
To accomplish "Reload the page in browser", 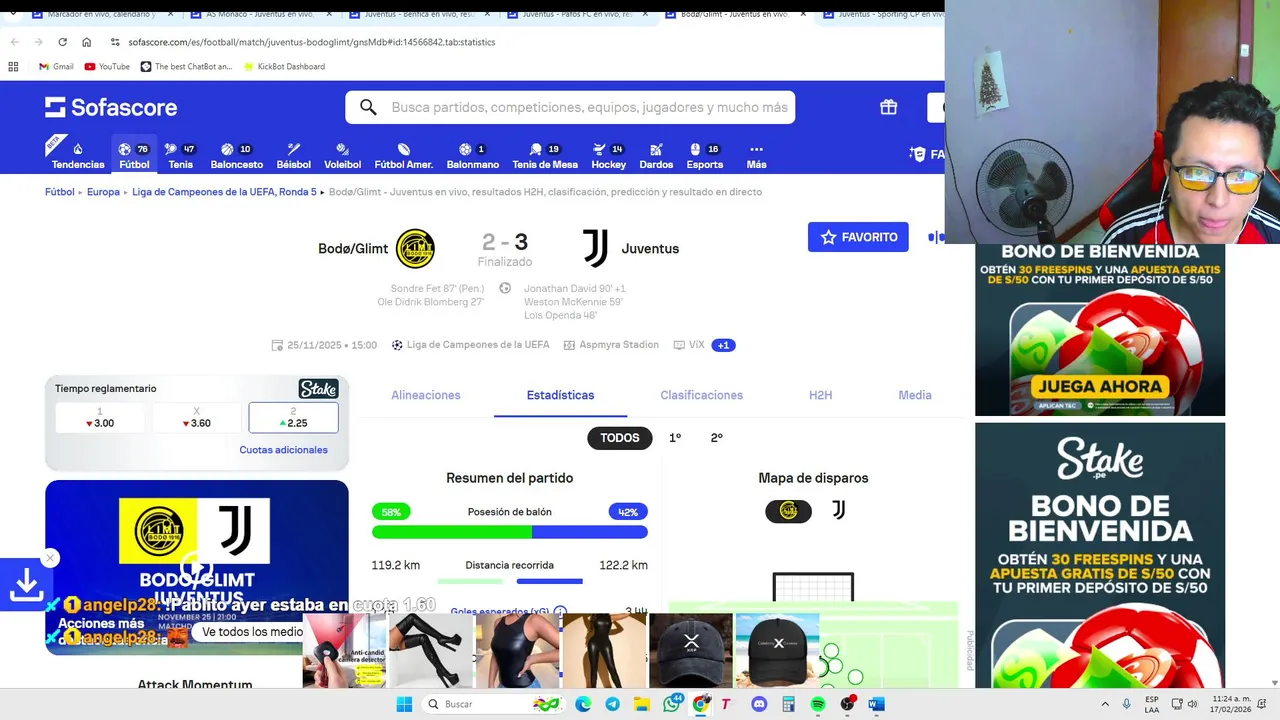I will coord(62,42).
